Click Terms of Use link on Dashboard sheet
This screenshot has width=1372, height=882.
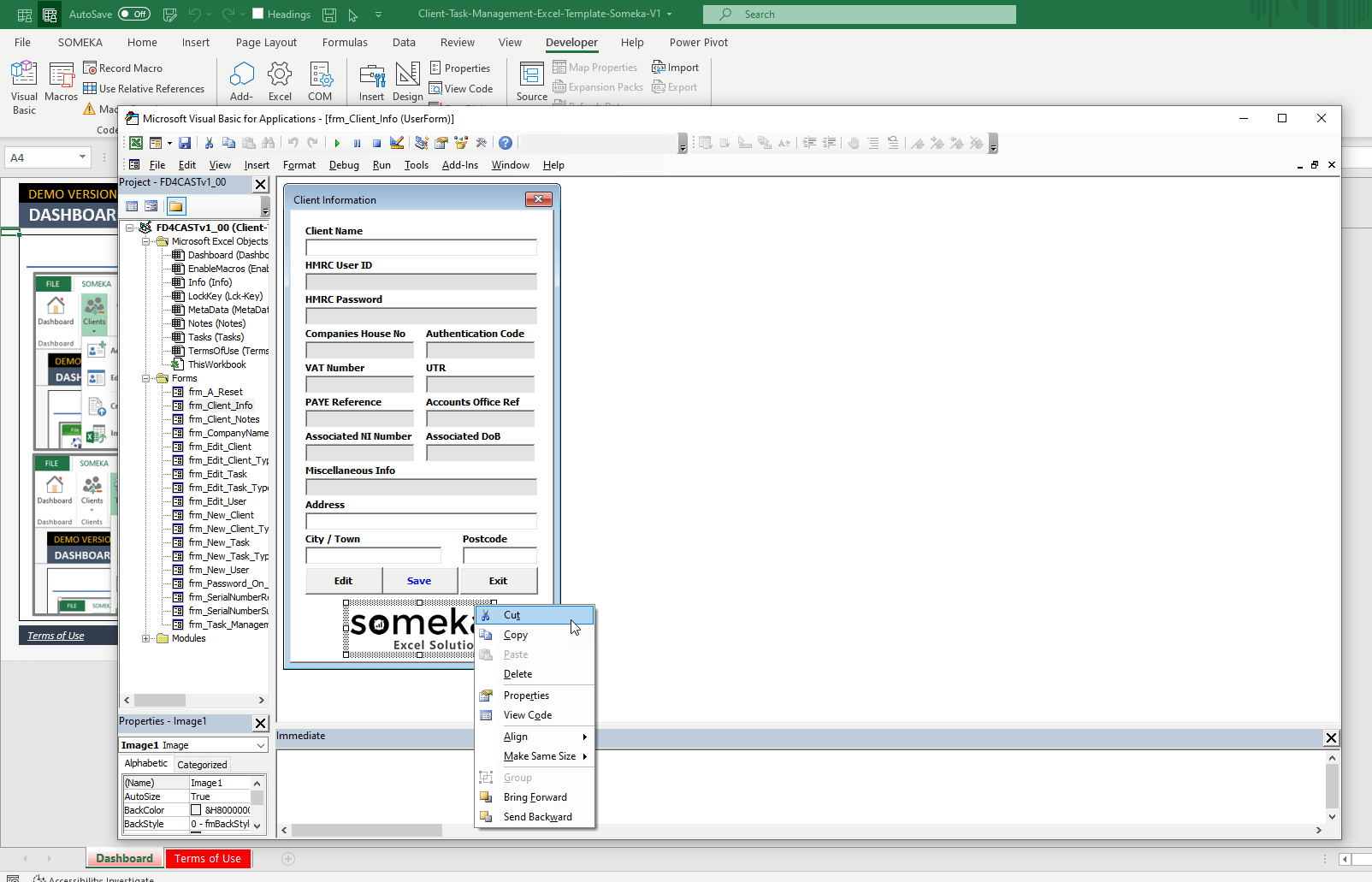click(56, 636)
